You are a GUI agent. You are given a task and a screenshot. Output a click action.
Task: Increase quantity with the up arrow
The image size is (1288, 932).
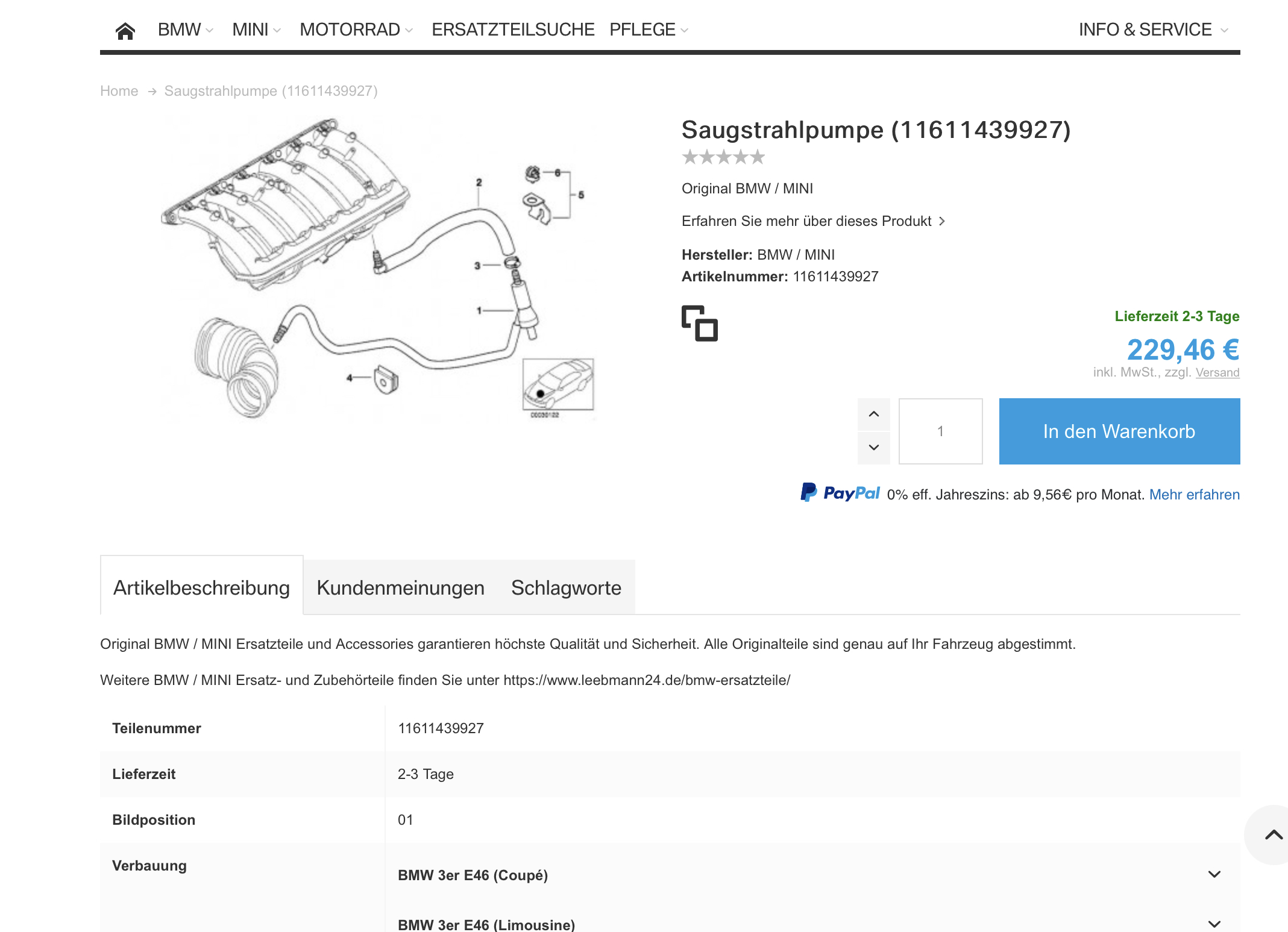(x=874, y=414)
